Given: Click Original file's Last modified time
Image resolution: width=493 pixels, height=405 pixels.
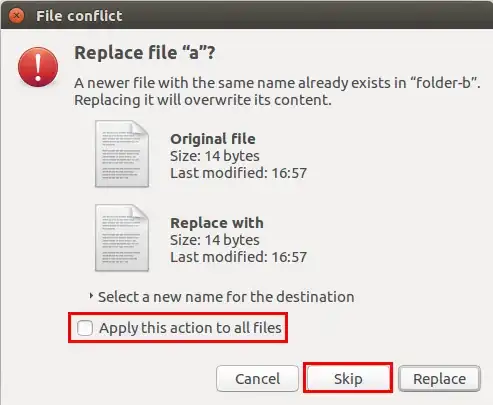Looking at the screenshot, I should pos(238,173).
